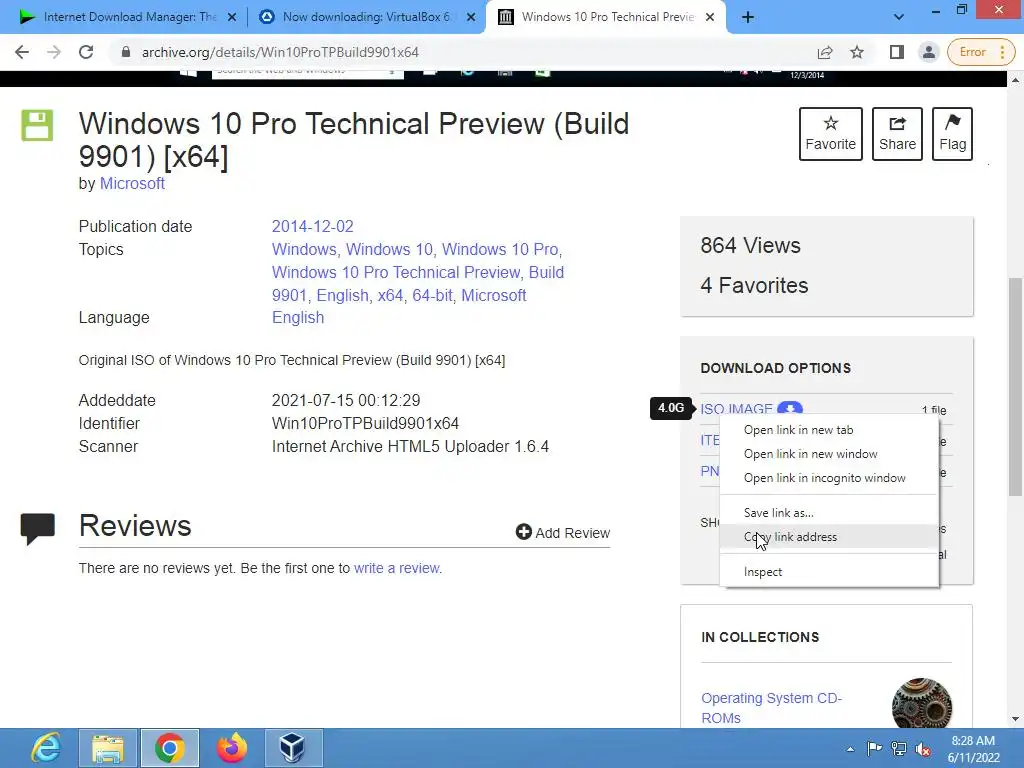Click the Add Review plus icon
Viewport: 1024px width, 768px height.
(x=524, y=532)
